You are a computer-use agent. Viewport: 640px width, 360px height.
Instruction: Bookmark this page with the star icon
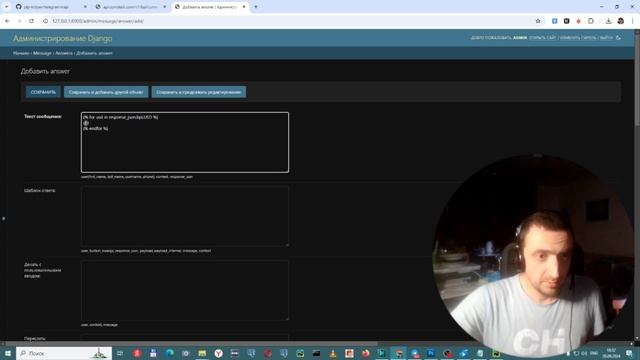click(x=538, y=21)
